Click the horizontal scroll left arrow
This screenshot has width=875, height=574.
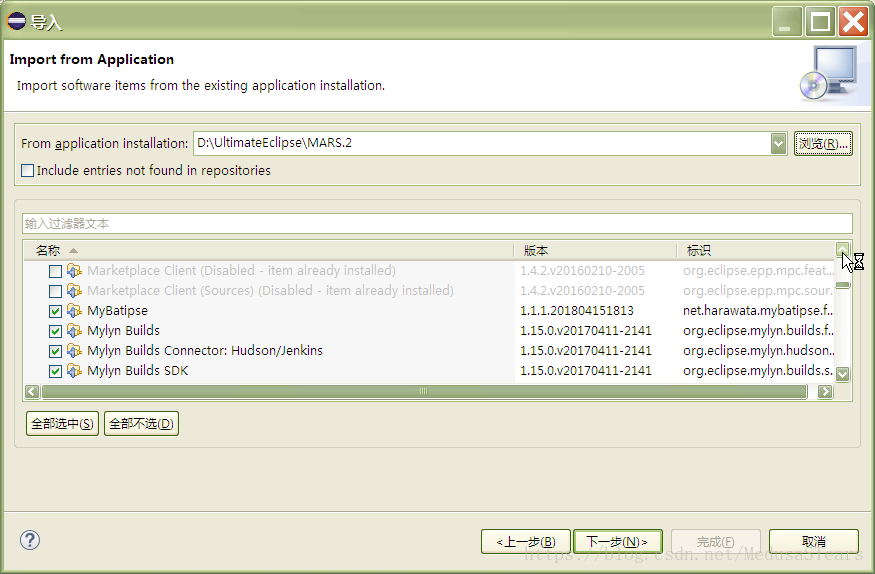[32, 392]
